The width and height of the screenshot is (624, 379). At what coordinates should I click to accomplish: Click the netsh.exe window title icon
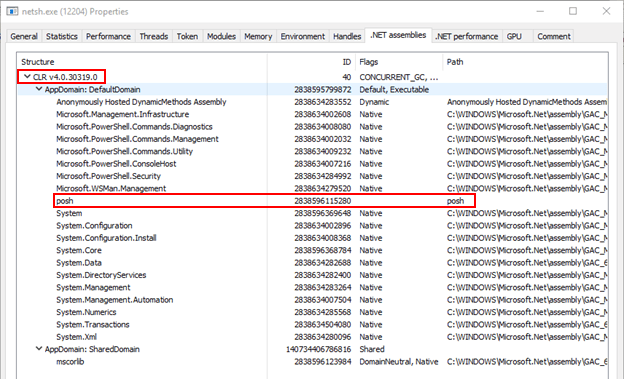click(x=12, y=11)
